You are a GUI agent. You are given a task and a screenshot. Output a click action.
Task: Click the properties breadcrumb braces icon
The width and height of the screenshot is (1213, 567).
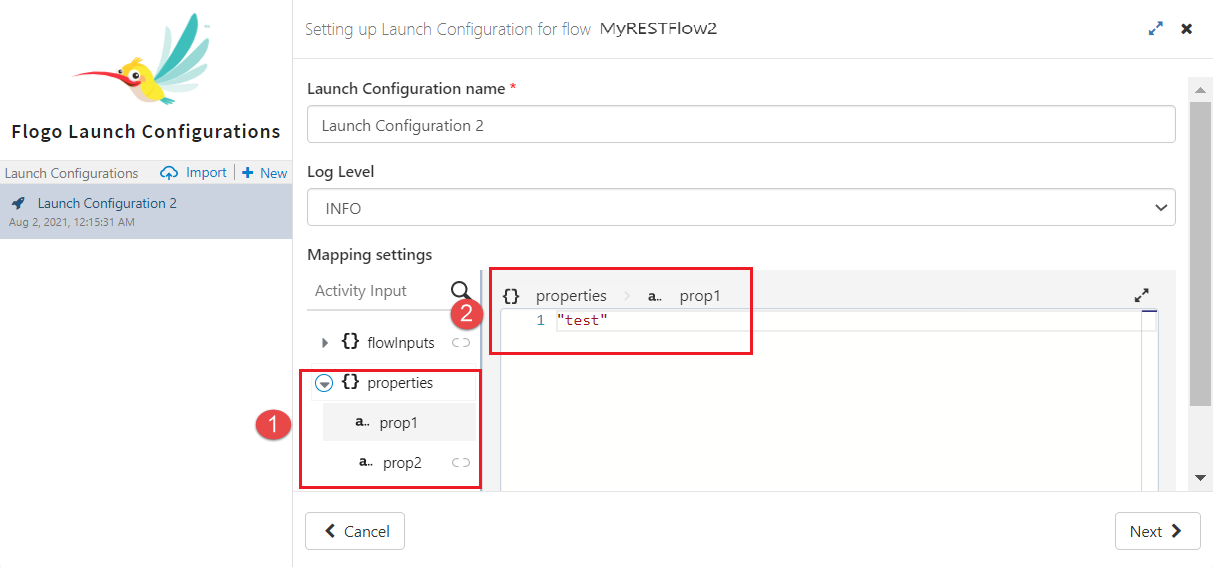(x=511, y=296)
